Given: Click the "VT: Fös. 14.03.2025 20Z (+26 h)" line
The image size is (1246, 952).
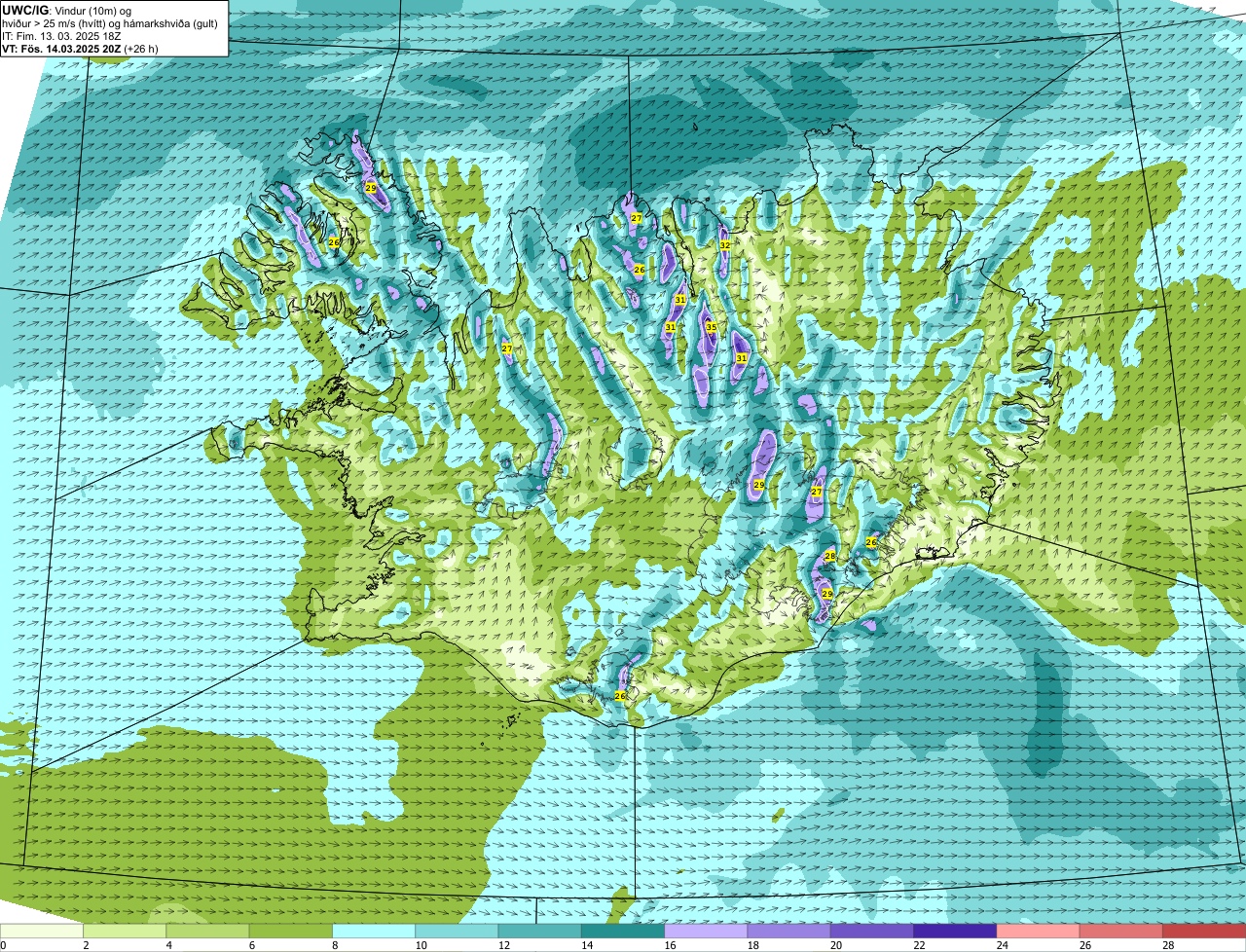Looking at the screenshot, I should coord(81,49).
